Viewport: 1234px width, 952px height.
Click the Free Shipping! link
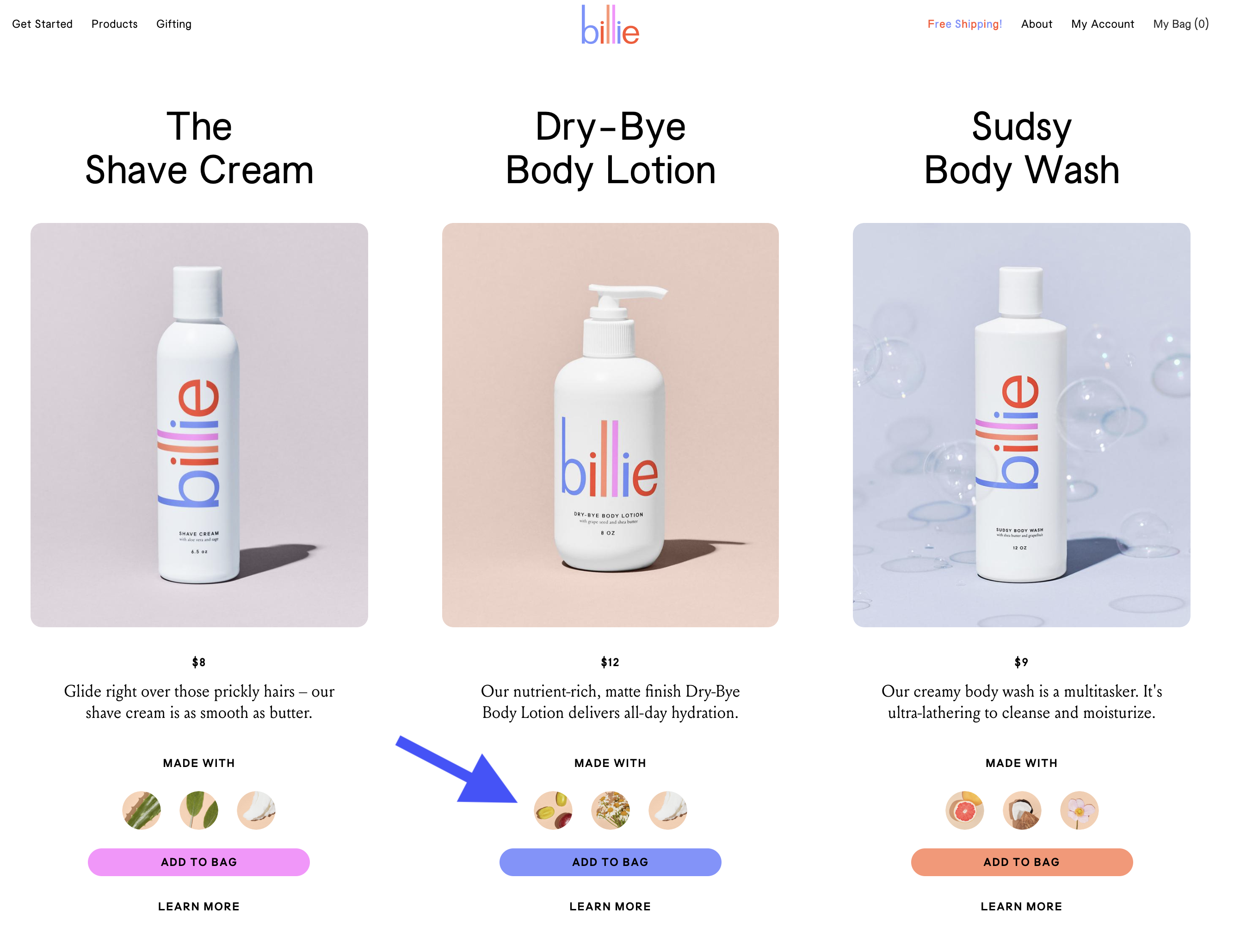coord(964,24)
